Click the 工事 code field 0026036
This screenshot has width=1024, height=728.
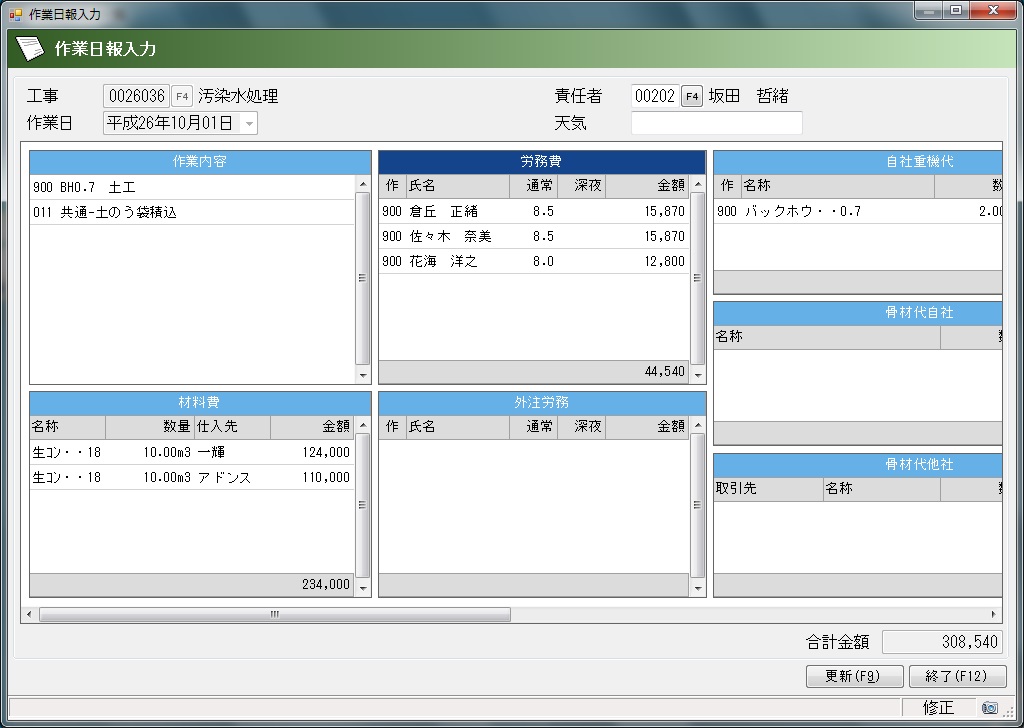coord(136,96)
